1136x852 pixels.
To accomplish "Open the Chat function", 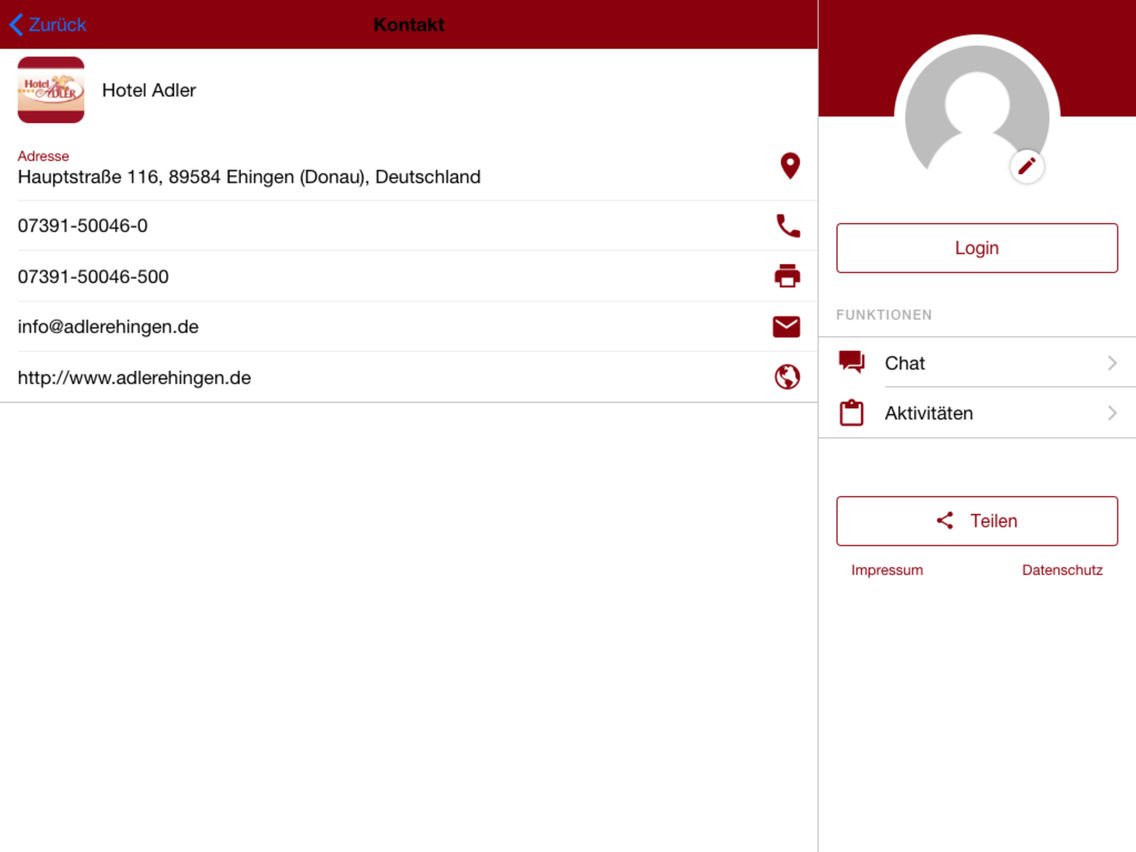I will coord(977,362).
